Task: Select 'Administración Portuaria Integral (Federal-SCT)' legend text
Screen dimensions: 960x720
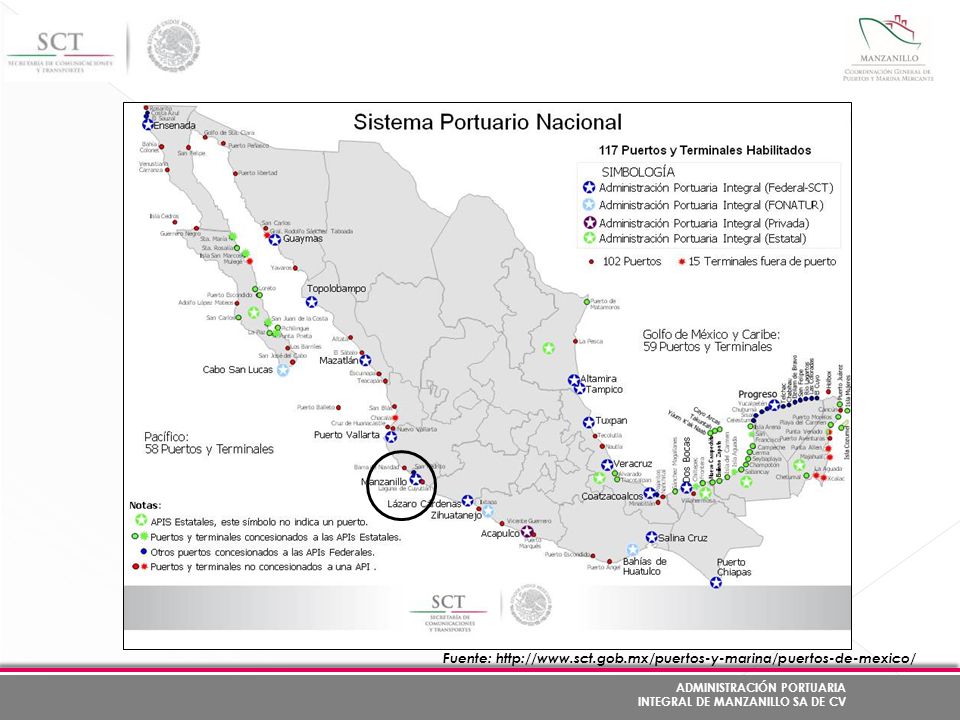Action: click(x=716, y=188)
